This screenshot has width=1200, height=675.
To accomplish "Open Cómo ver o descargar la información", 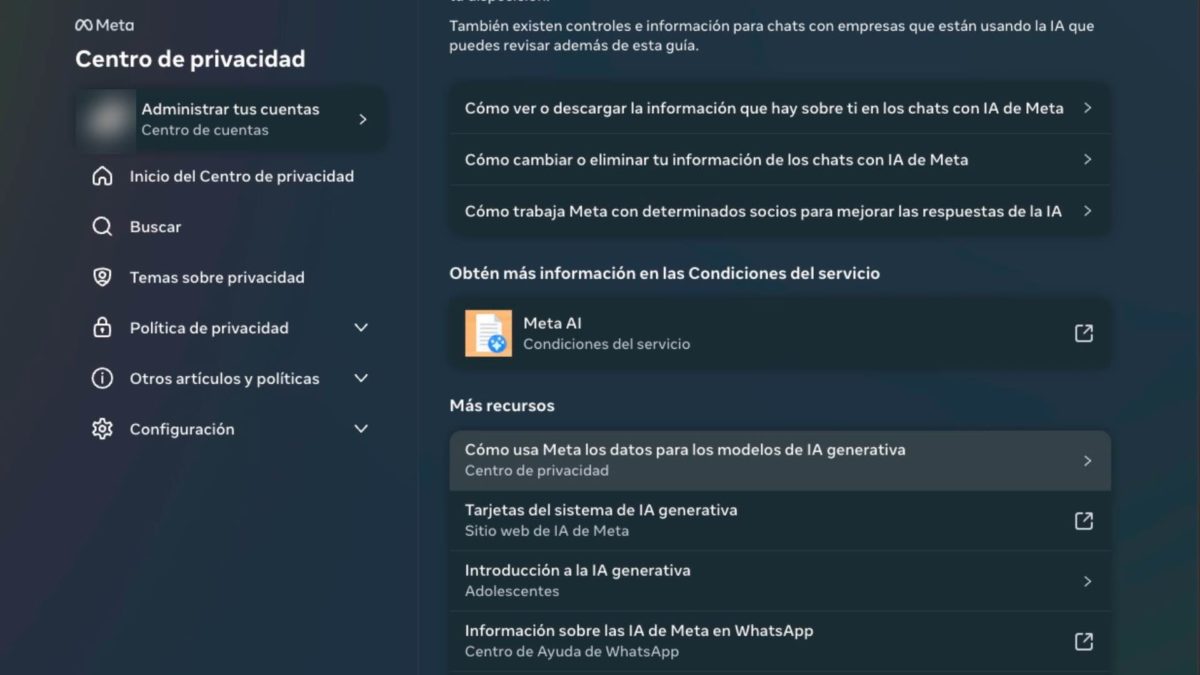I will coord(780,108).
